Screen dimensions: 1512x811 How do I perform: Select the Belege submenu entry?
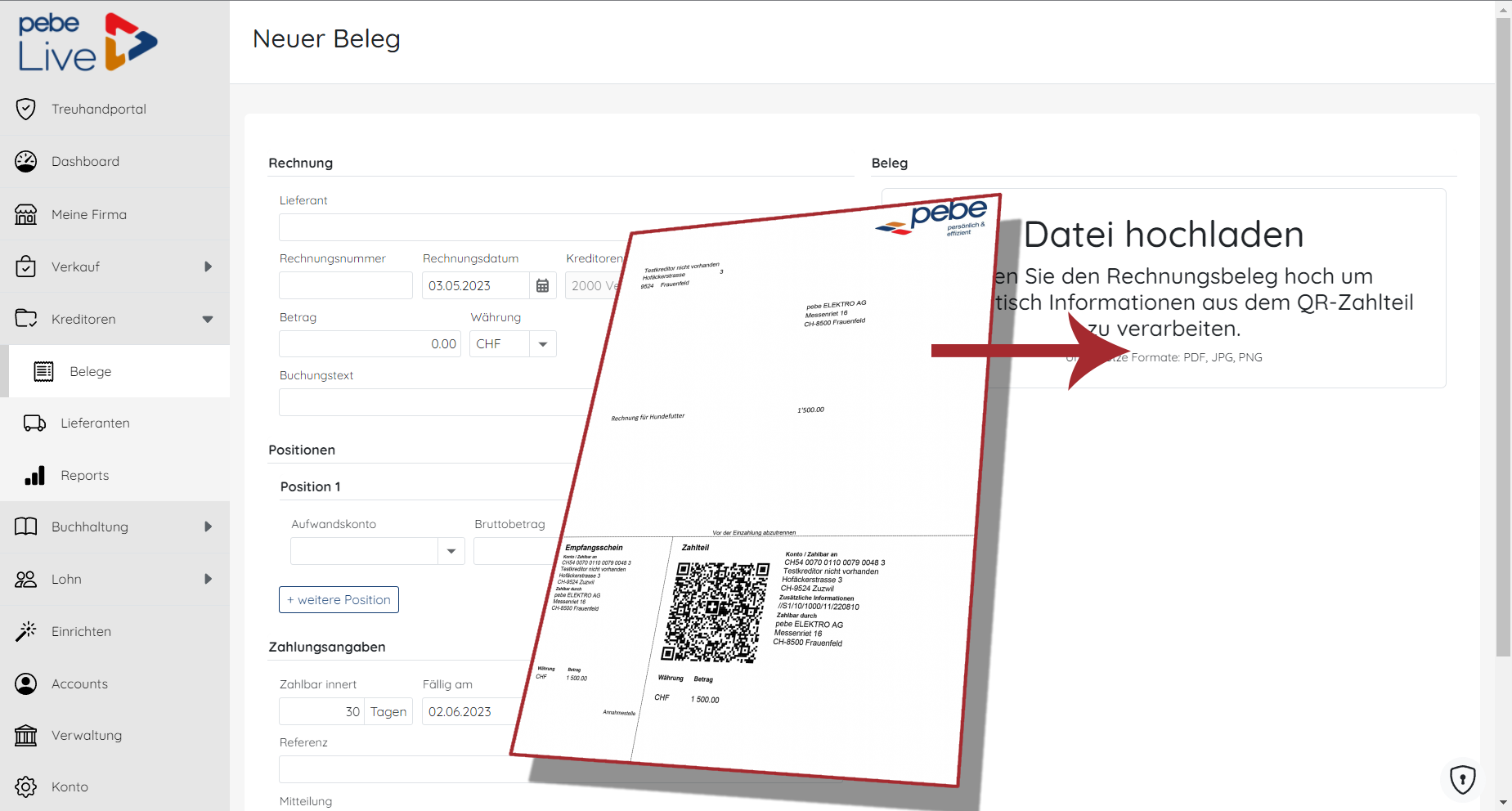[119, 371]
